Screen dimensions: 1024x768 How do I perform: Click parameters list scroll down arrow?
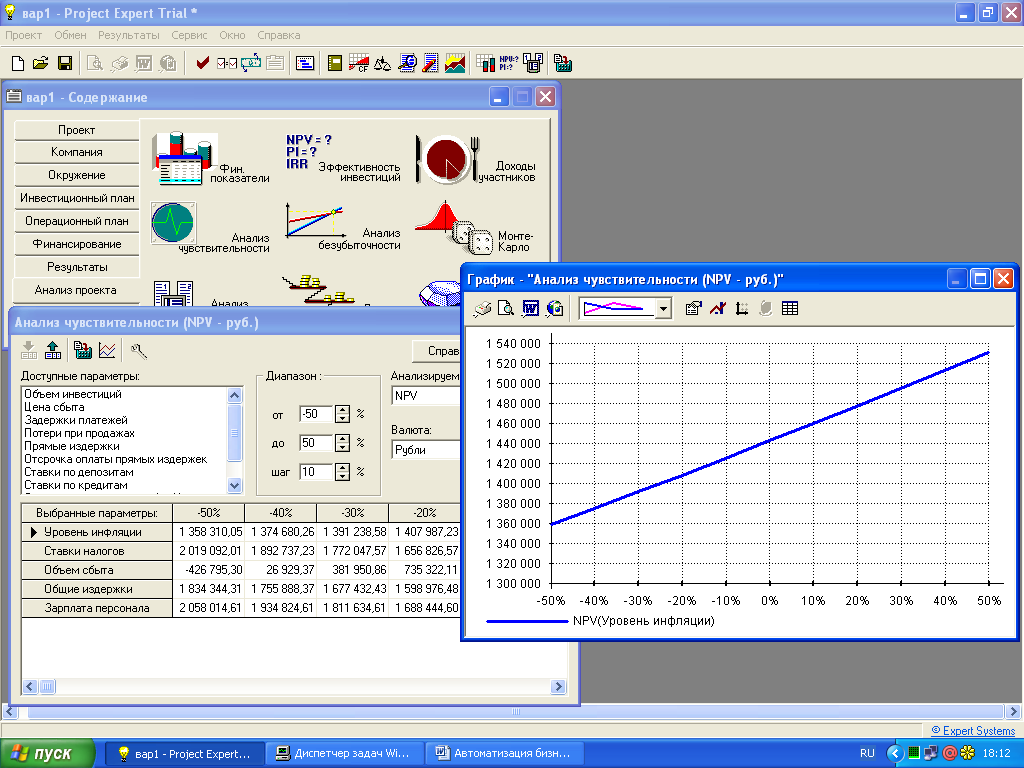(234, 485)
